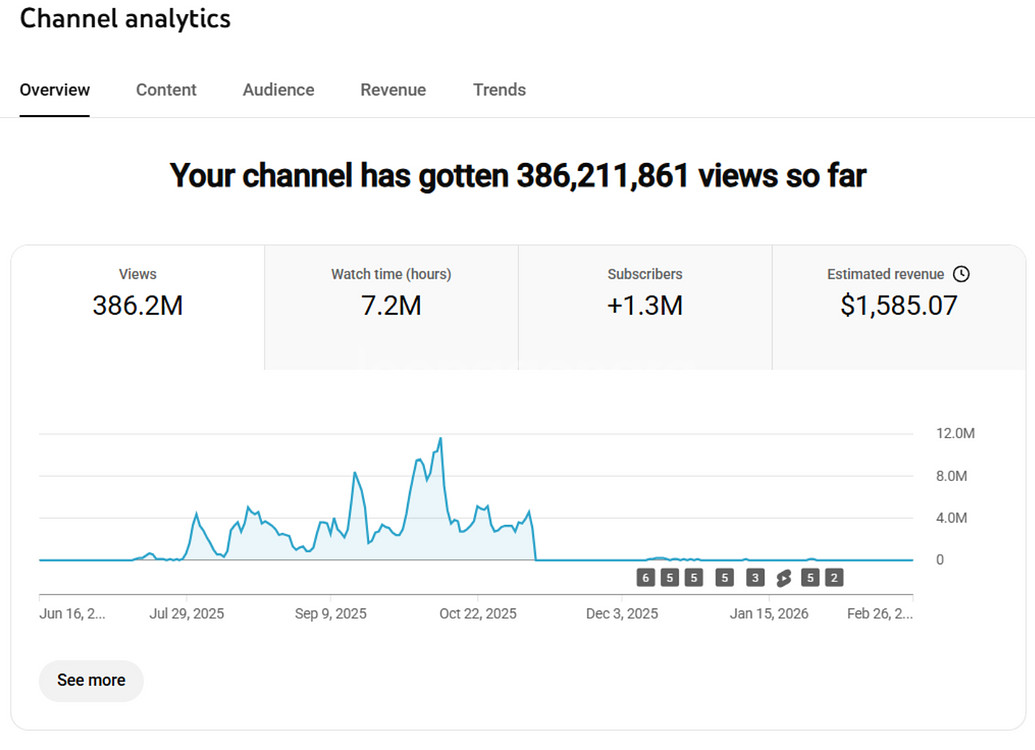Screen dimensions: 1035x750
Task: Open the Audience tab
Action: [x=278, y=90]
